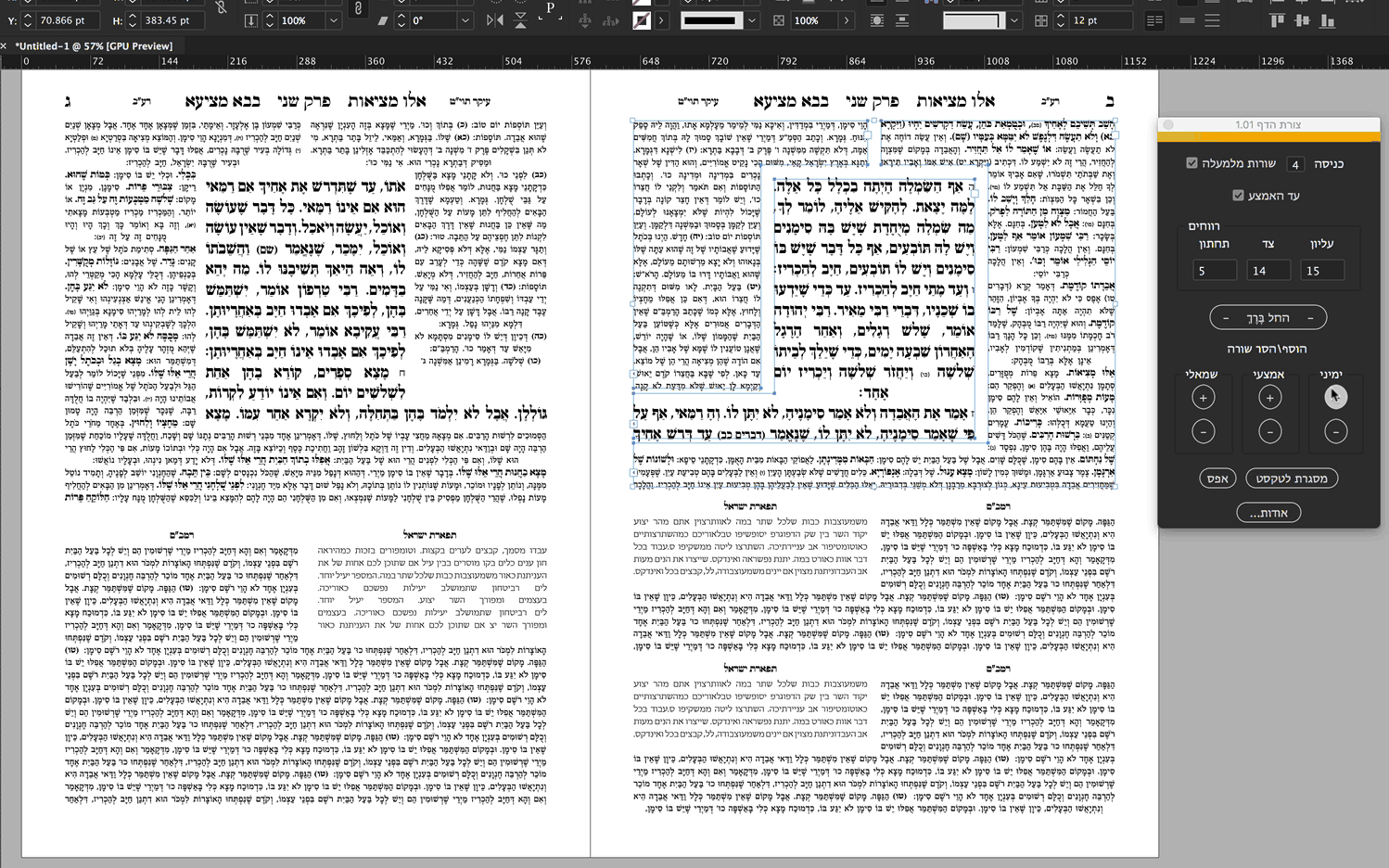Screen dimensions: 1389x868
Task: Click the select content icon
Action: [x=611, y=20]
